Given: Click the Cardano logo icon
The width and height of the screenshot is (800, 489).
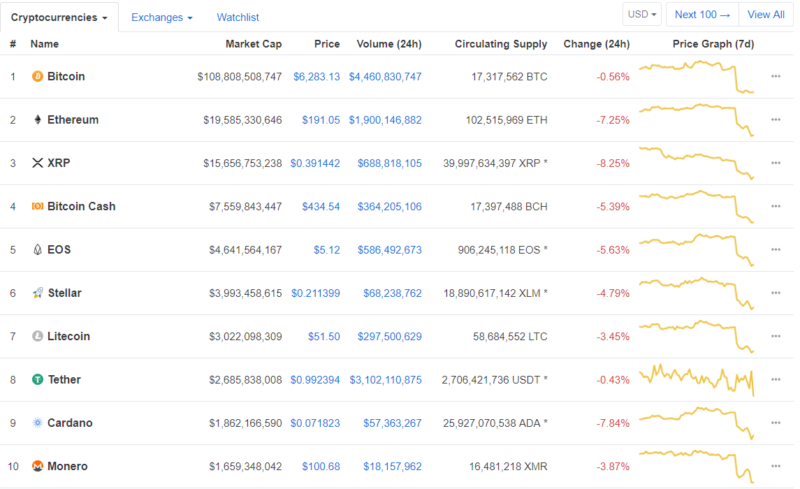Looking at the screenshot, I should pos(37,423).
